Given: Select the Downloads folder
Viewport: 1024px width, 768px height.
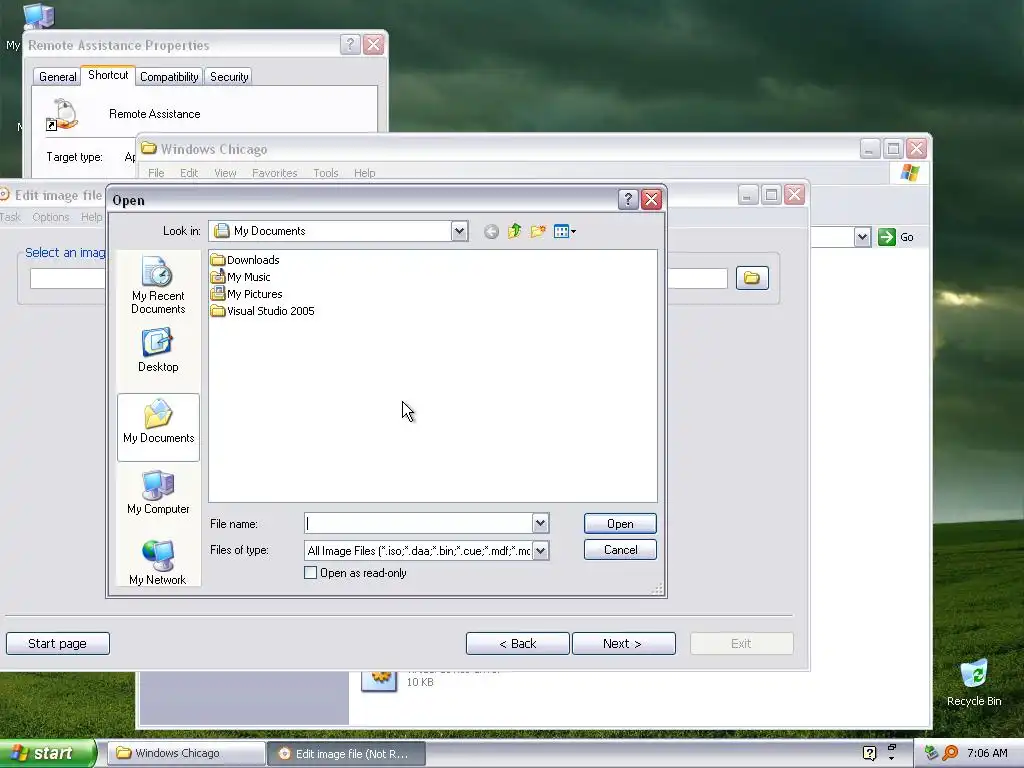Looking at the screenshot, I should point(246,260).
